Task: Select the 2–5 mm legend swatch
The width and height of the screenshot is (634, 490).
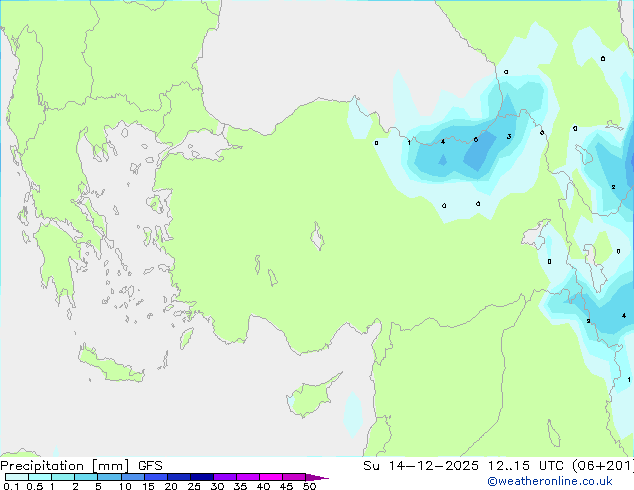Action: (86, 477)
